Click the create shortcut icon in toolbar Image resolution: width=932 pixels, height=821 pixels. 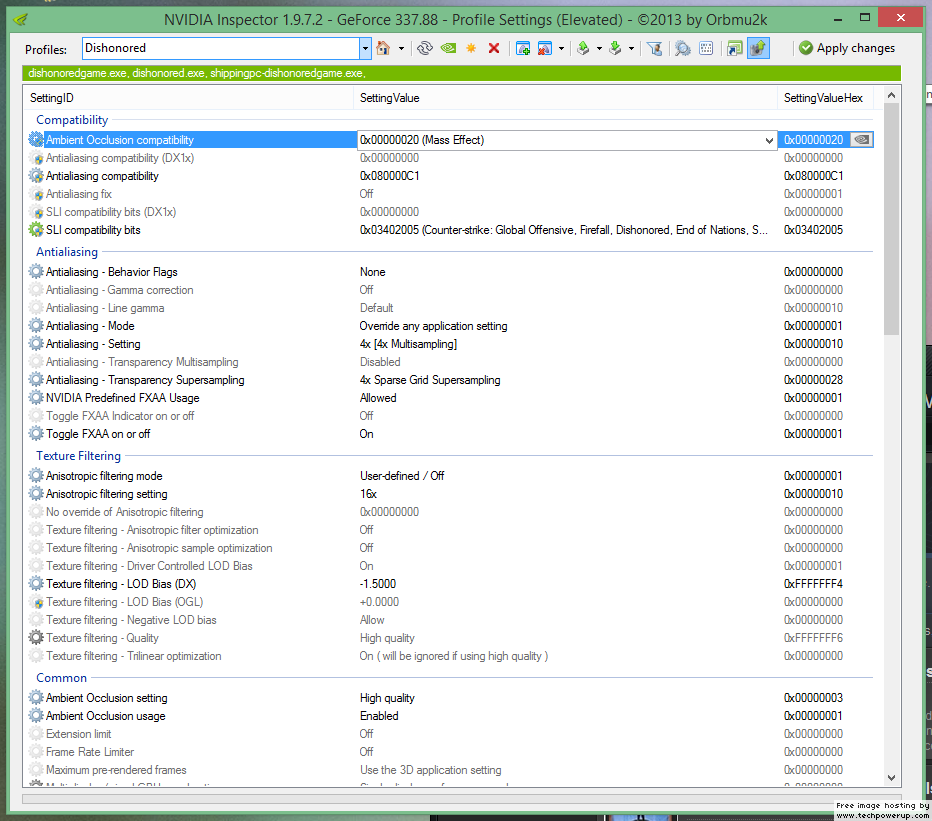735,48
